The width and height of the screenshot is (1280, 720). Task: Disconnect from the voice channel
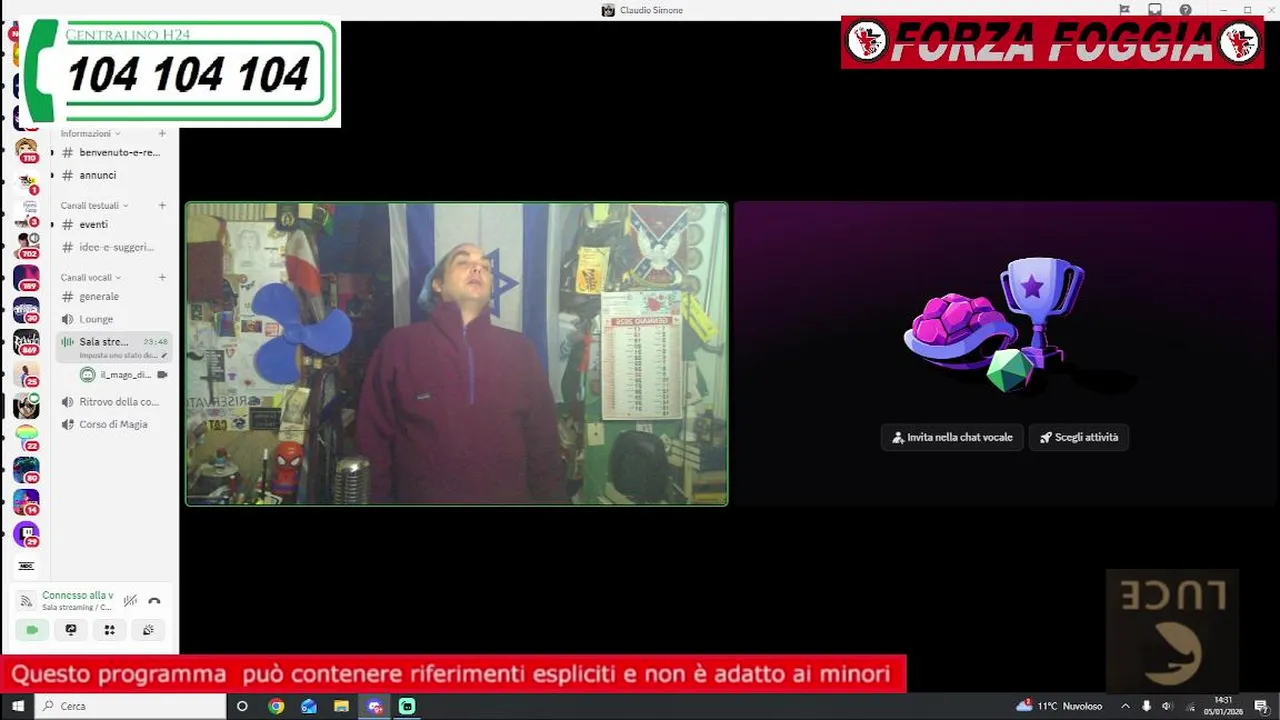154,601
